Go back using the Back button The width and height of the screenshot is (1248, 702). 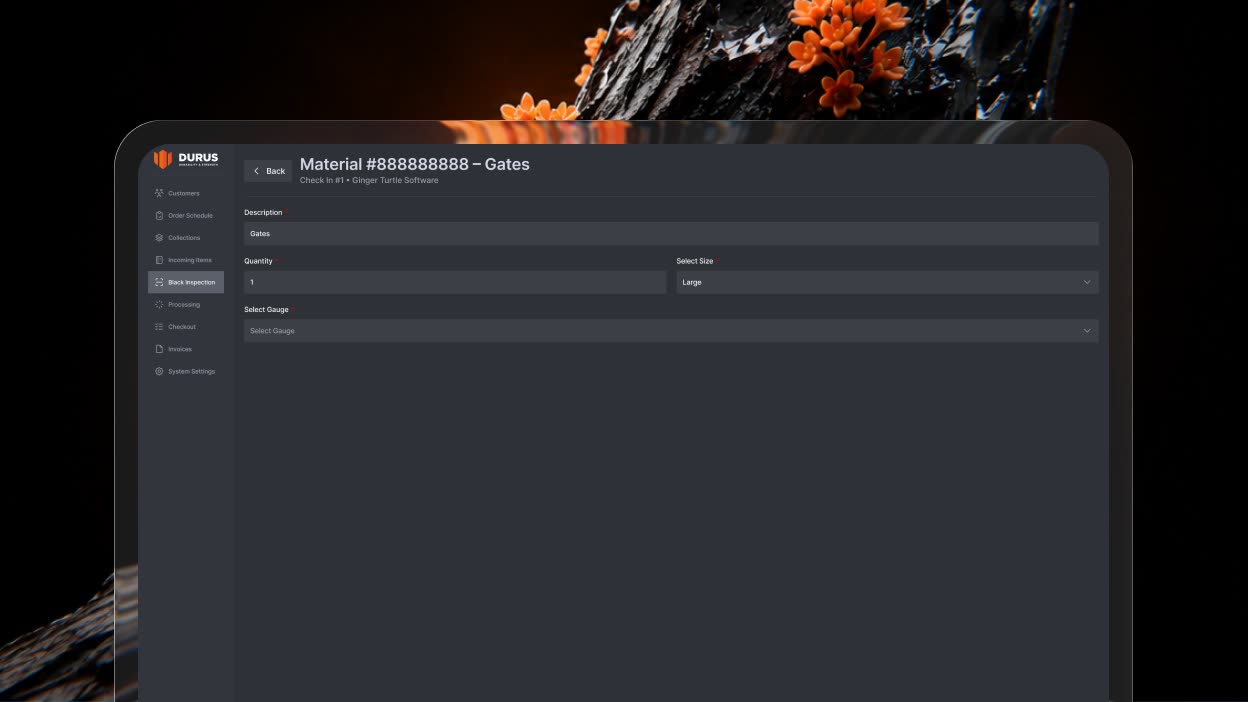[268, 171]
